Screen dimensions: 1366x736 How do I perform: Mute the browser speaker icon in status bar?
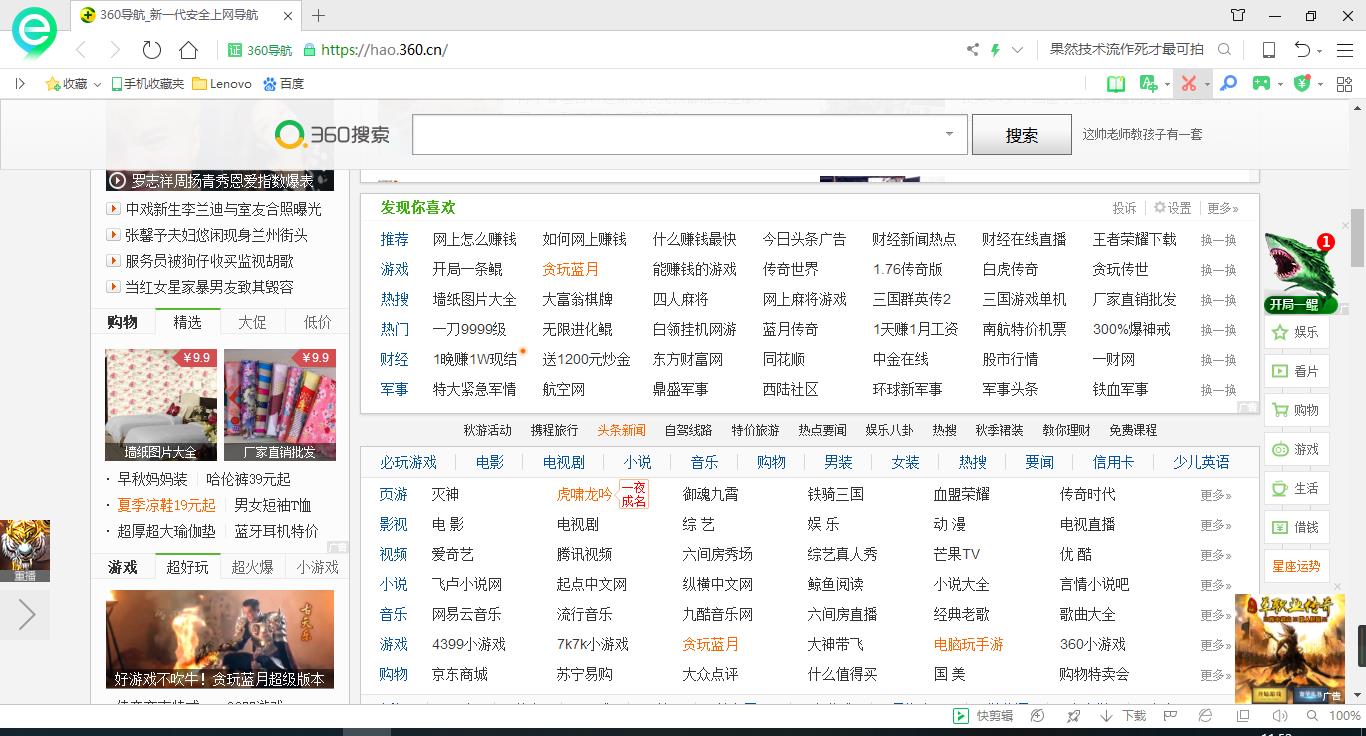1282,715
